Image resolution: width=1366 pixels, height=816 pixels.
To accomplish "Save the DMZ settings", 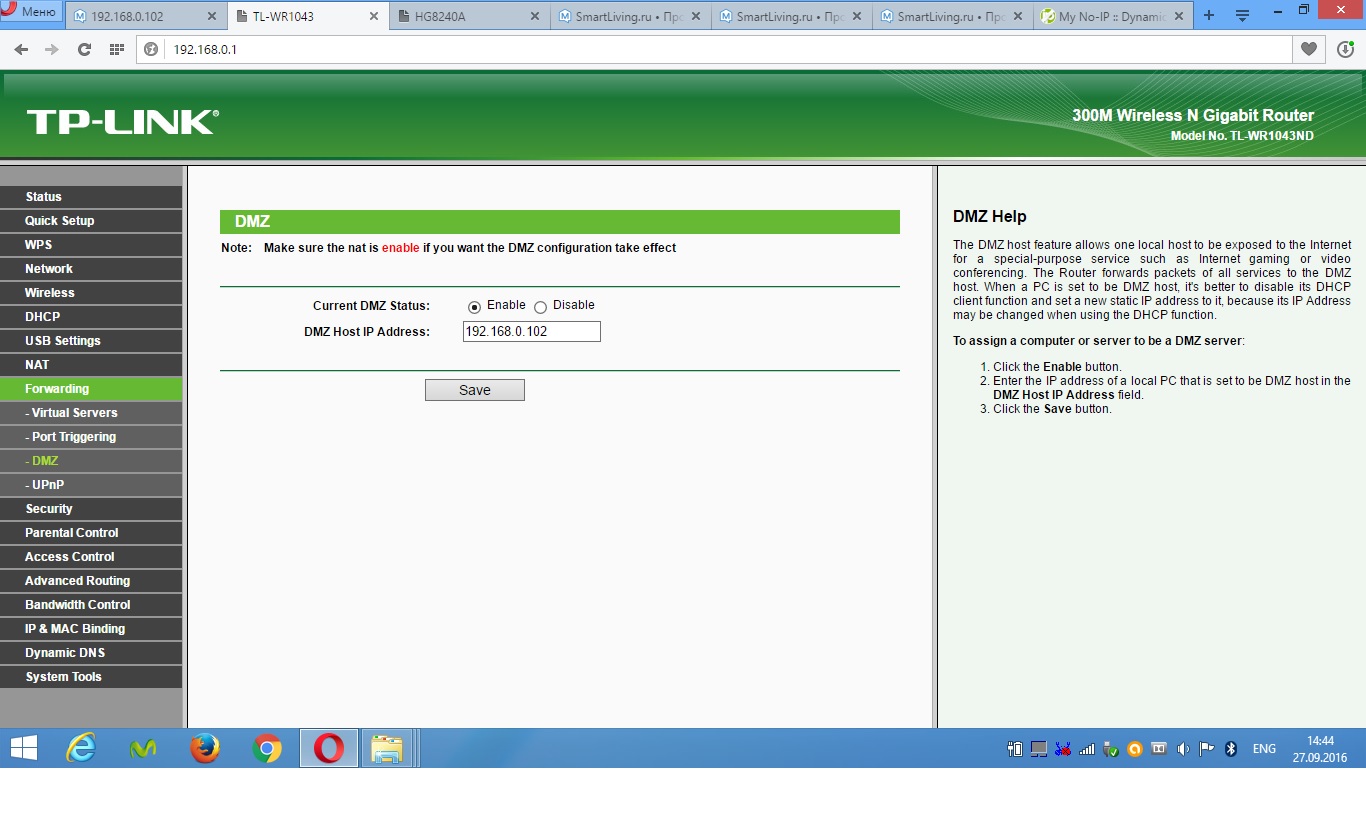I will point(475,390).
